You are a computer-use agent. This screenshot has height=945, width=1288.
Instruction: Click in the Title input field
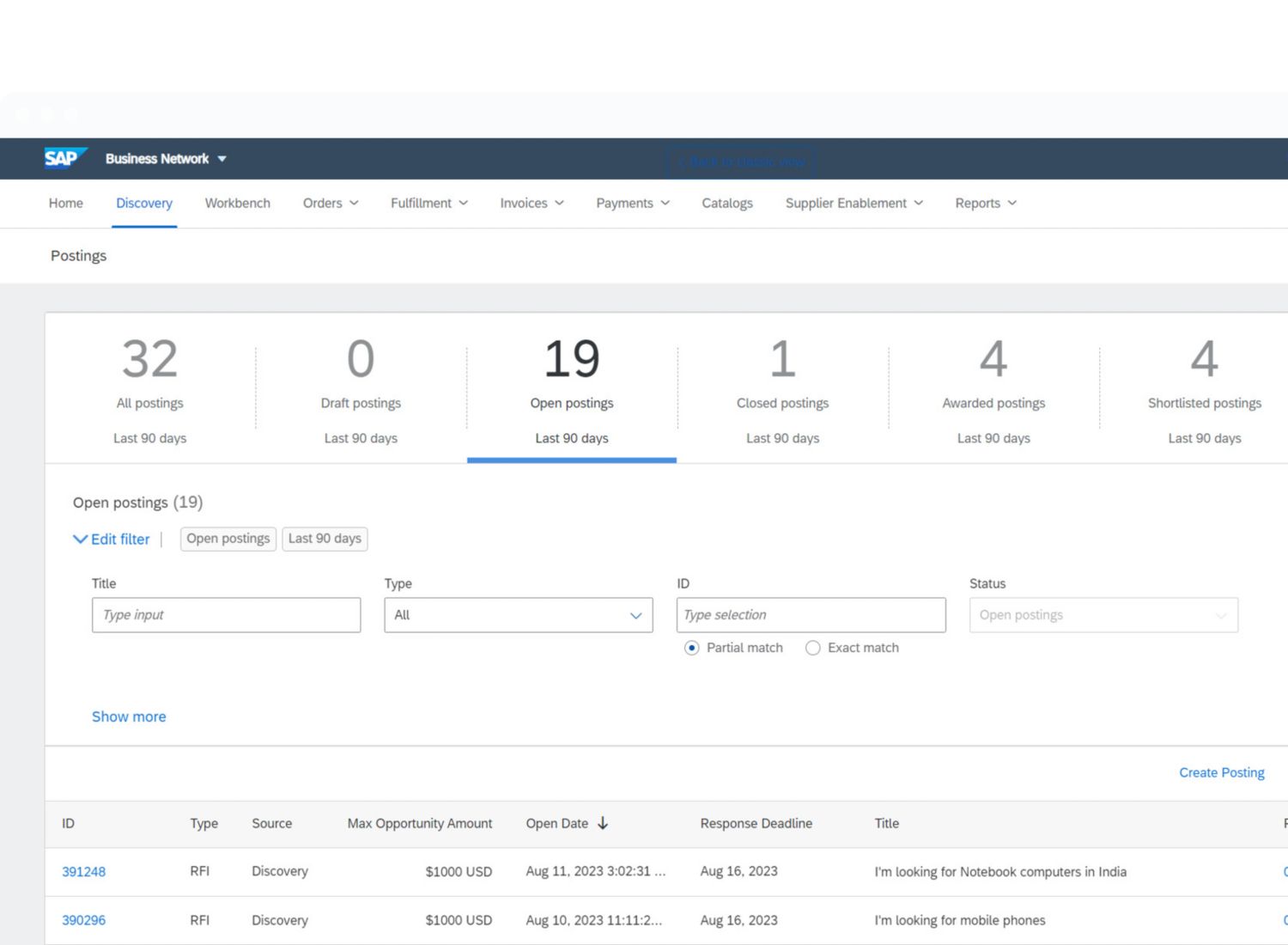(x=226, y=615)
